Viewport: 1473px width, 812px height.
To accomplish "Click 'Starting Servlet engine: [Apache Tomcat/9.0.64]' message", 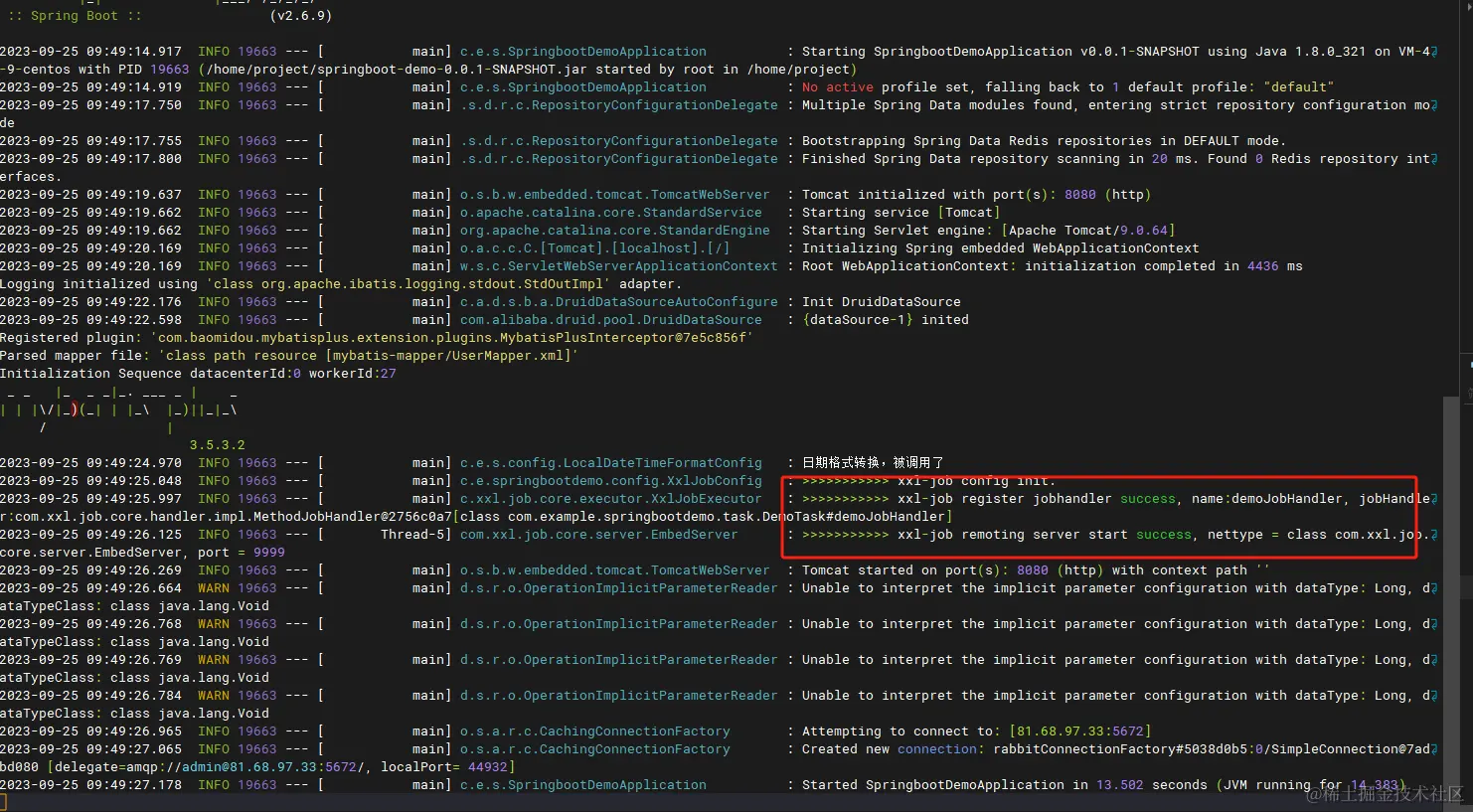I will 989,231.
